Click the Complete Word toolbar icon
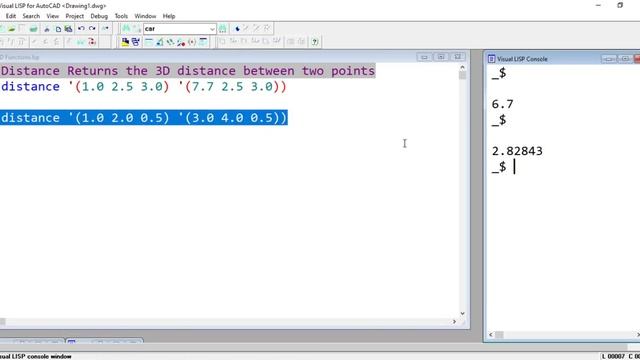640x360 pixels. (x=105, y=29)
